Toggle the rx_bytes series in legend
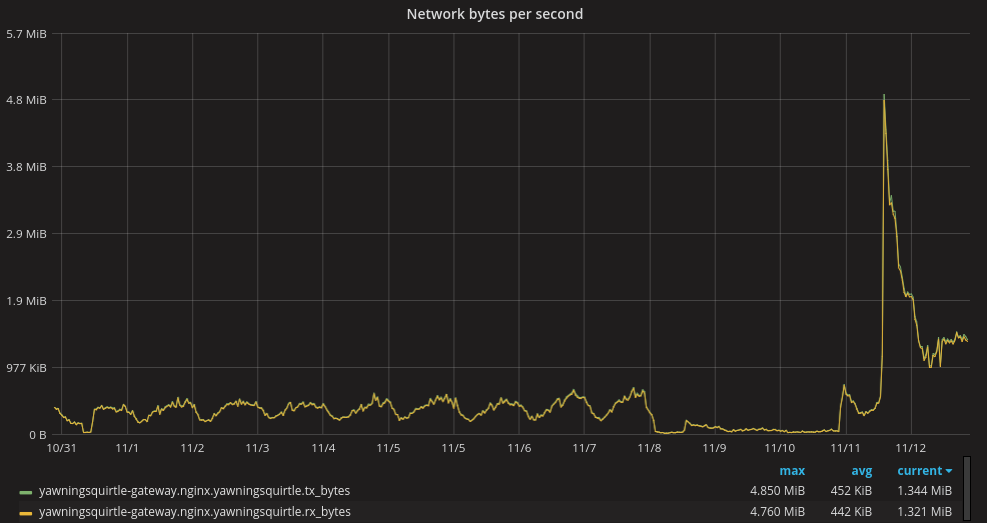 [x=195, y=512]
